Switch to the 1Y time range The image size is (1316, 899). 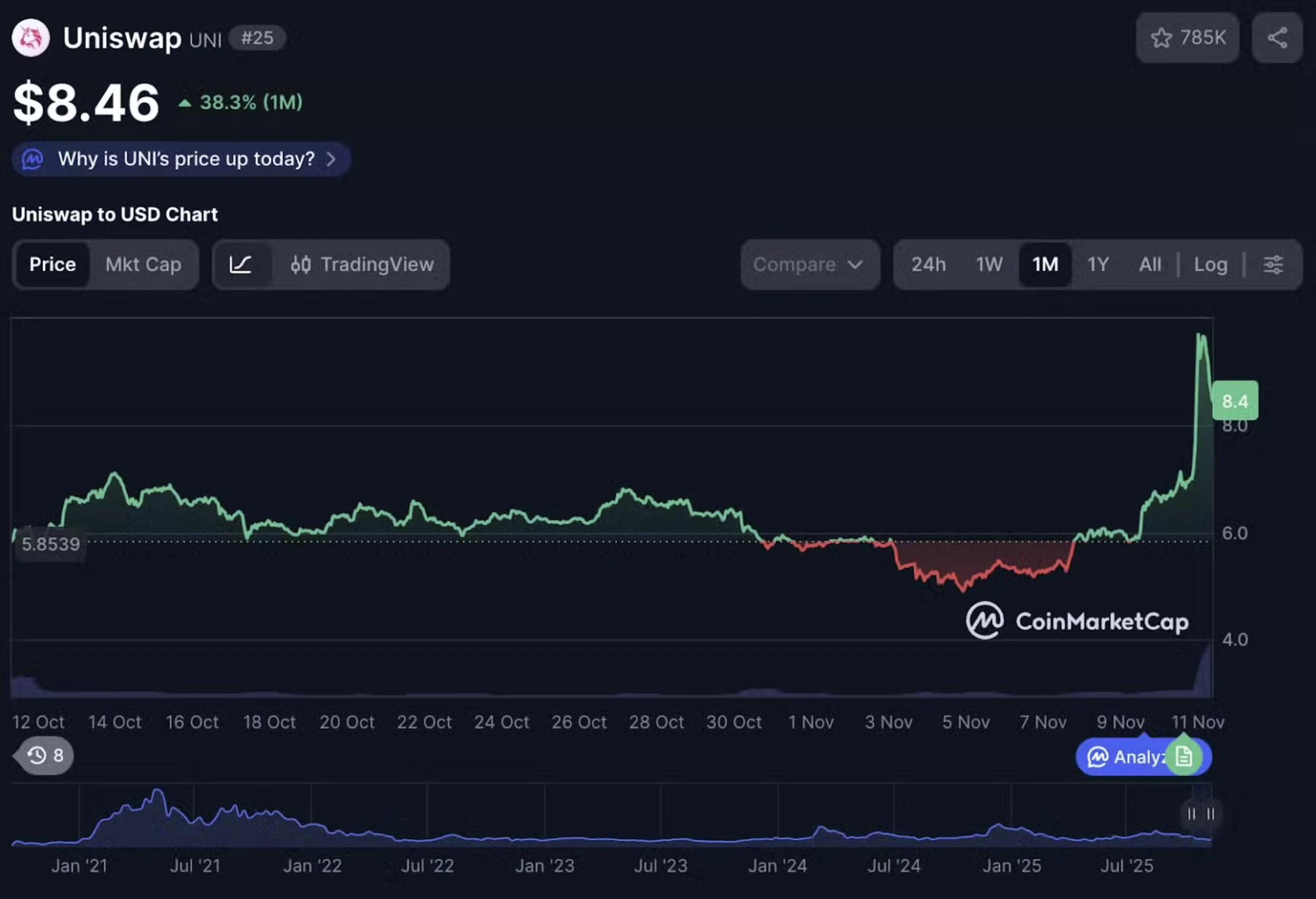(1098, 264)
